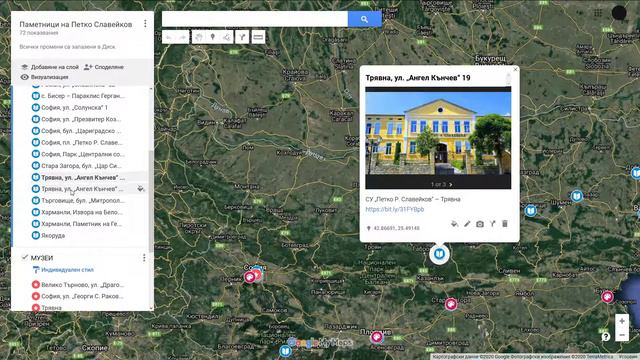
Task: Zoom in with the plus button
Action: [622, 321]
